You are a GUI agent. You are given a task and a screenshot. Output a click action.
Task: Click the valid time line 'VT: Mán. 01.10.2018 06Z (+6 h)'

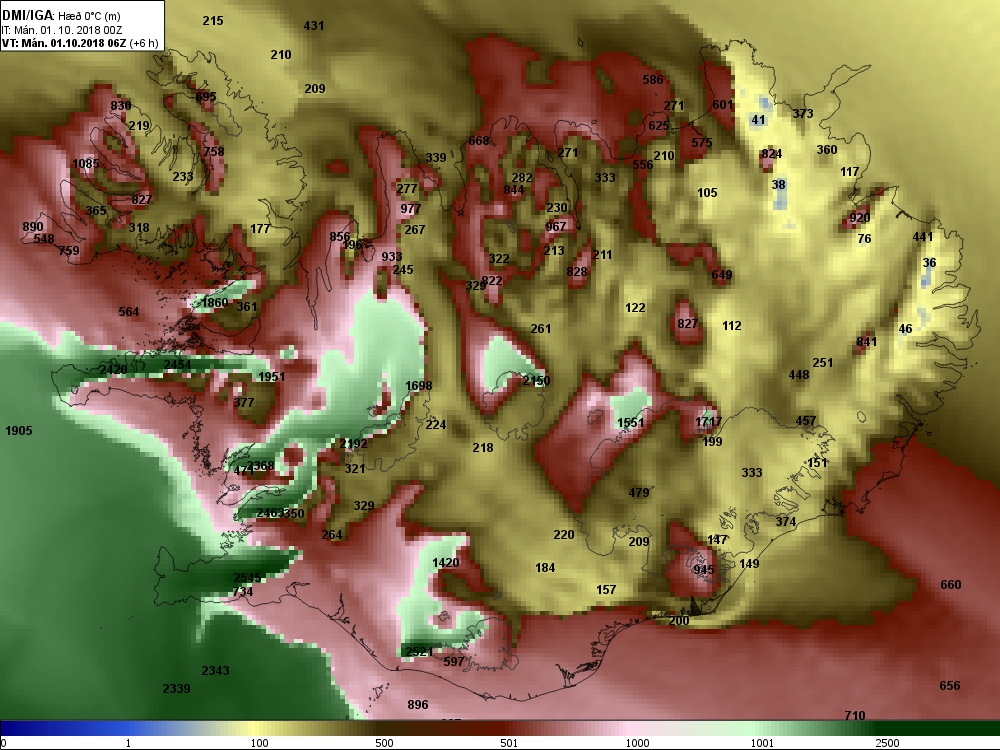point(80,43)
